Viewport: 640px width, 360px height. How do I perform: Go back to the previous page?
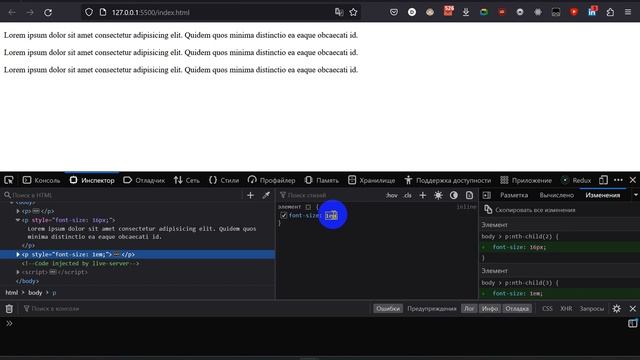[12, 12]
